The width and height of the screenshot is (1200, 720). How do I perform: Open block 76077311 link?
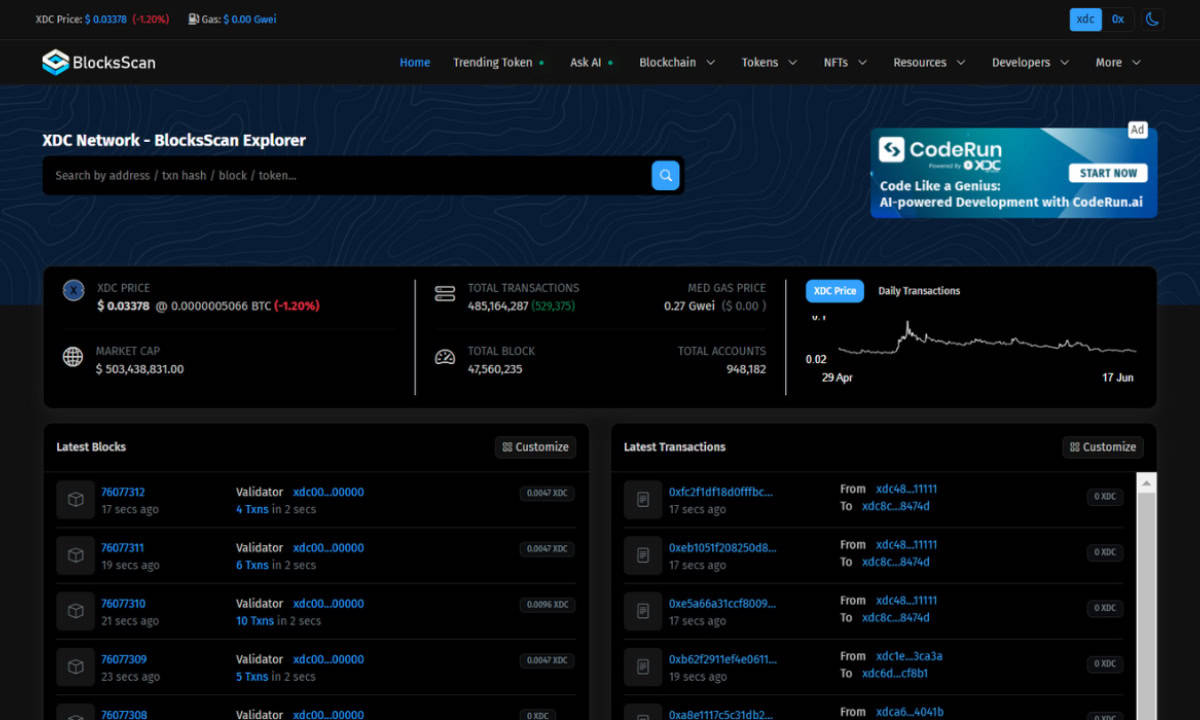[x=123, y=548]
